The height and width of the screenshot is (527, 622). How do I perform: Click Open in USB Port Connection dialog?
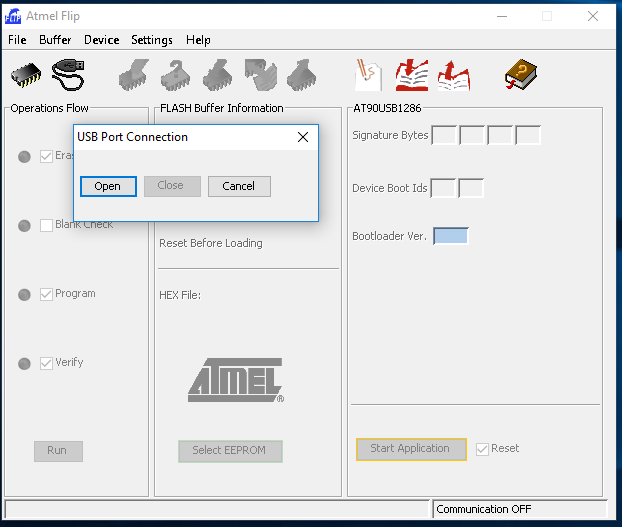108,186
